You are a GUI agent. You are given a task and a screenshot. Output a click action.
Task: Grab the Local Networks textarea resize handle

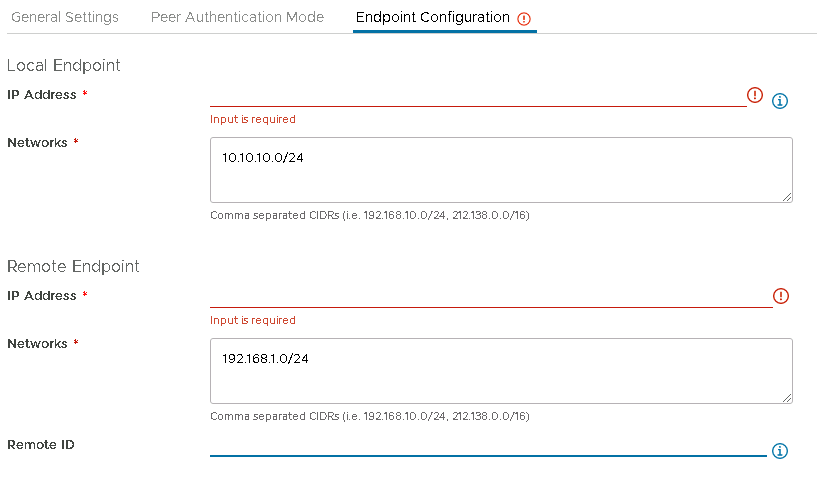point(787,197)
